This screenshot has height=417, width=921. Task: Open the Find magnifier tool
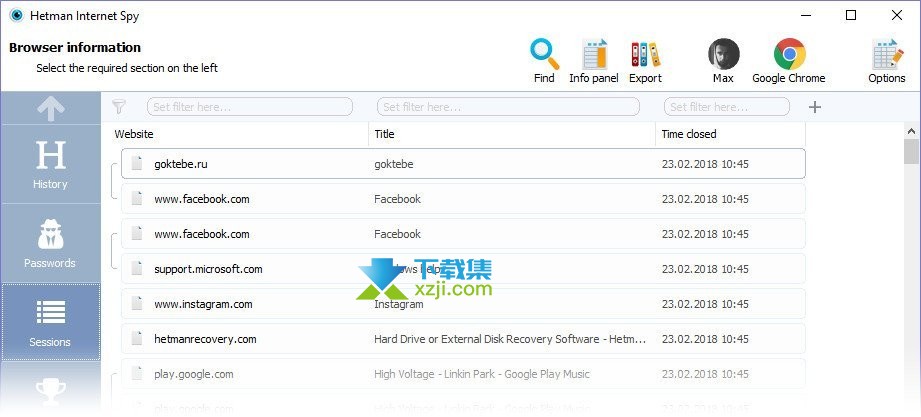544,61
